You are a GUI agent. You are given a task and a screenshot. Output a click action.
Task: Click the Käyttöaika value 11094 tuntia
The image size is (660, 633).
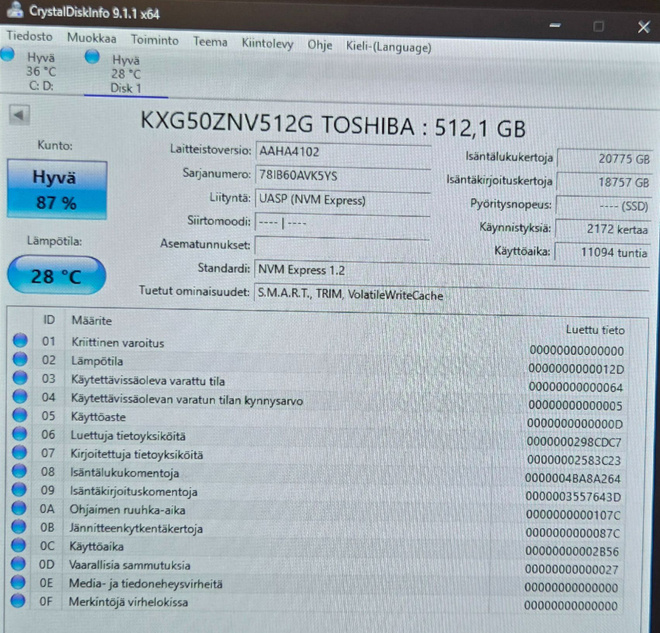(602, 253)
